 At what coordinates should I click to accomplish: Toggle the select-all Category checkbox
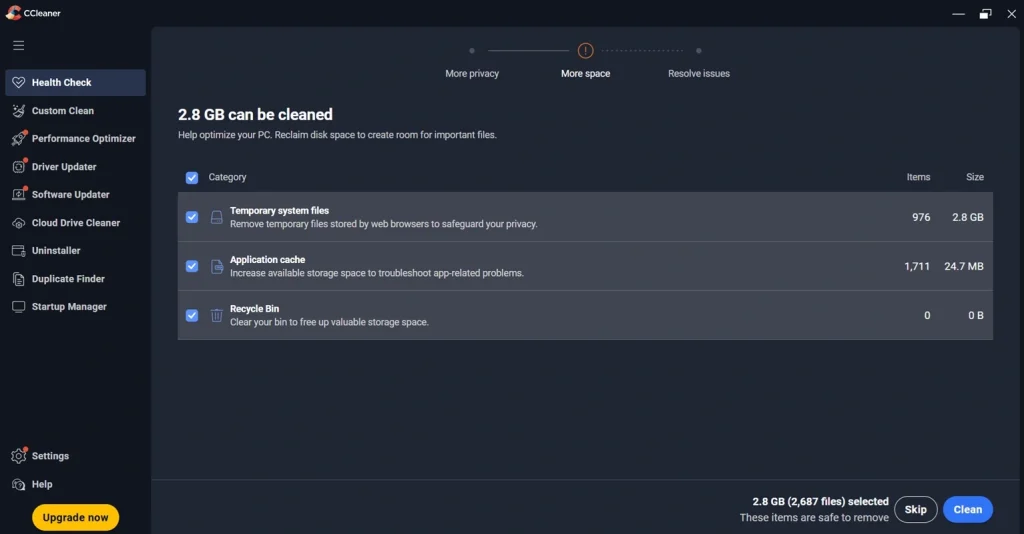(x=191, y=178)
